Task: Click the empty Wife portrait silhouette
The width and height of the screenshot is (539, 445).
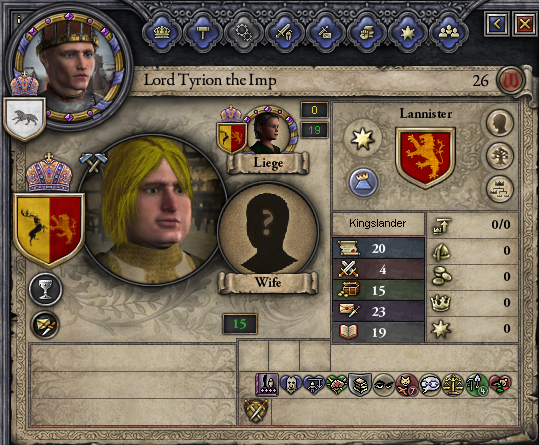Action: pos(268,230)
